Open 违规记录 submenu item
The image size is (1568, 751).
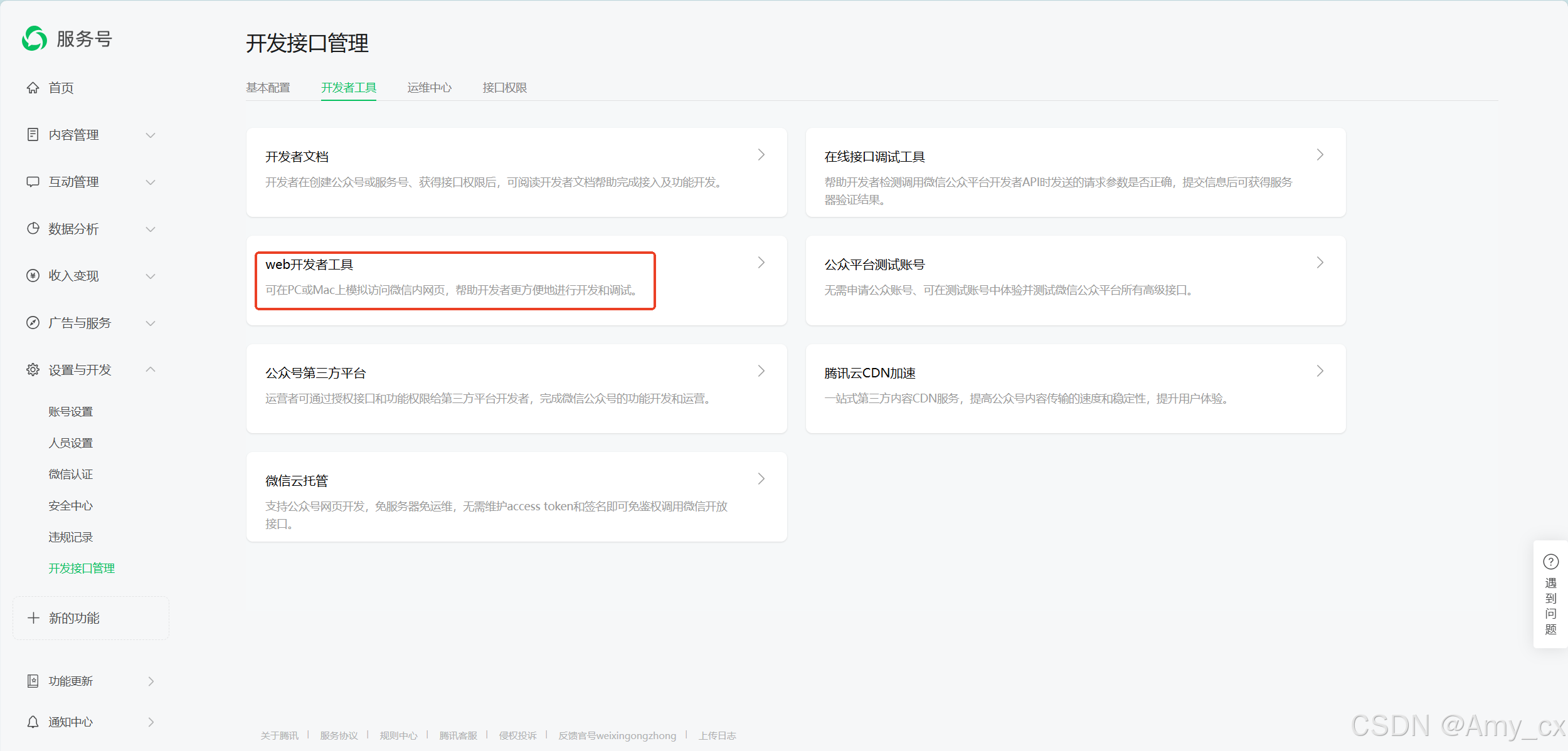click(x=71, y=537)
